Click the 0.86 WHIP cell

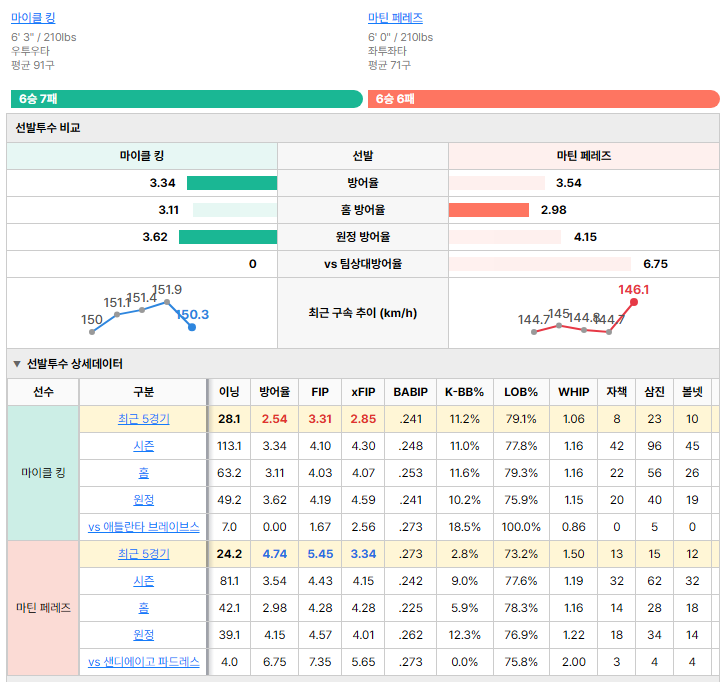coord(574,527)
